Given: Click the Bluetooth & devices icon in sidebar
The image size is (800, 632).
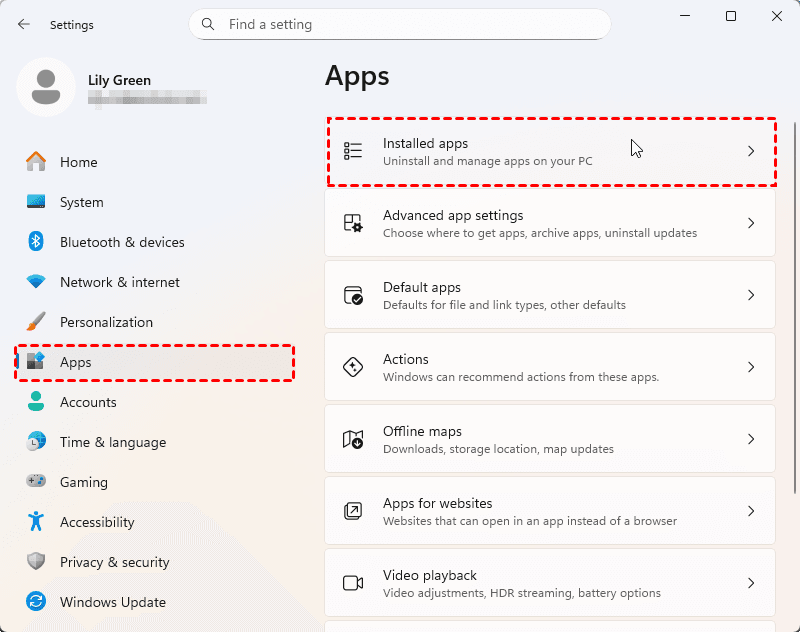Looking at the screenshot, I should (x=36, y=242).
